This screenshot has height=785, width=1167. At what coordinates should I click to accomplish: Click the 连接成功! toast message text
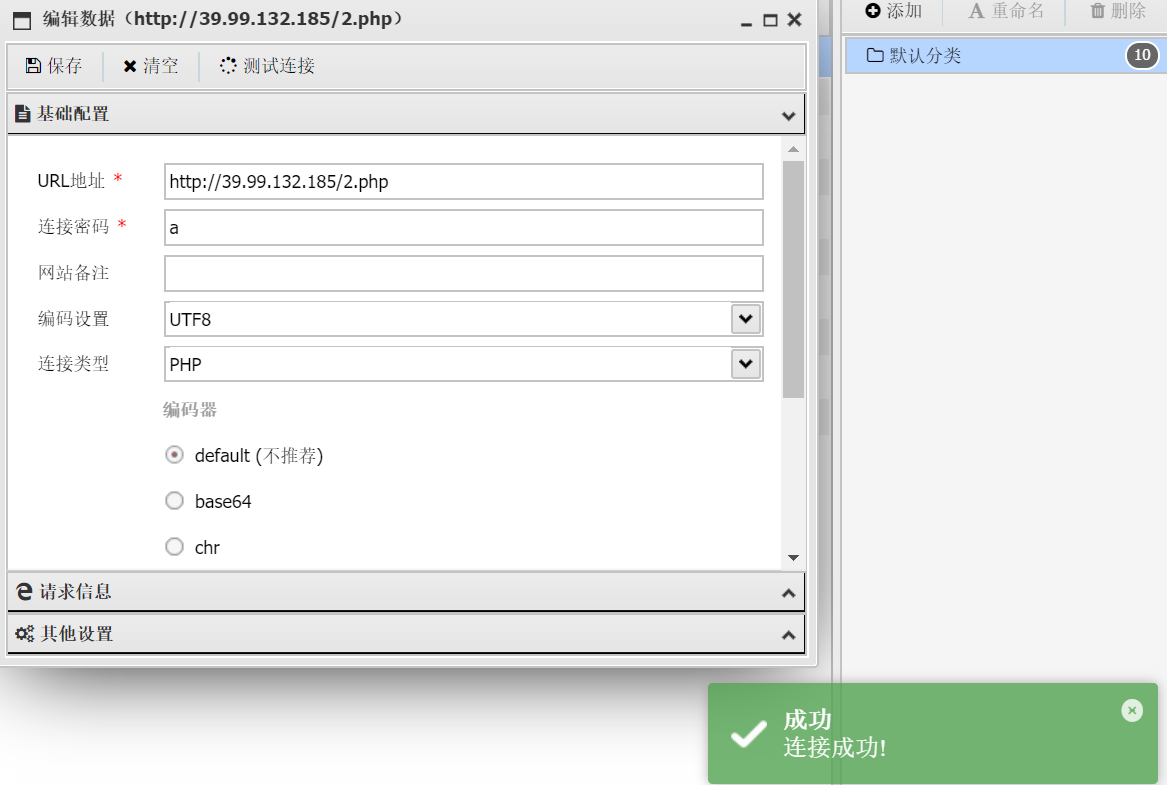pyautogui.click(x=835, y=748)
